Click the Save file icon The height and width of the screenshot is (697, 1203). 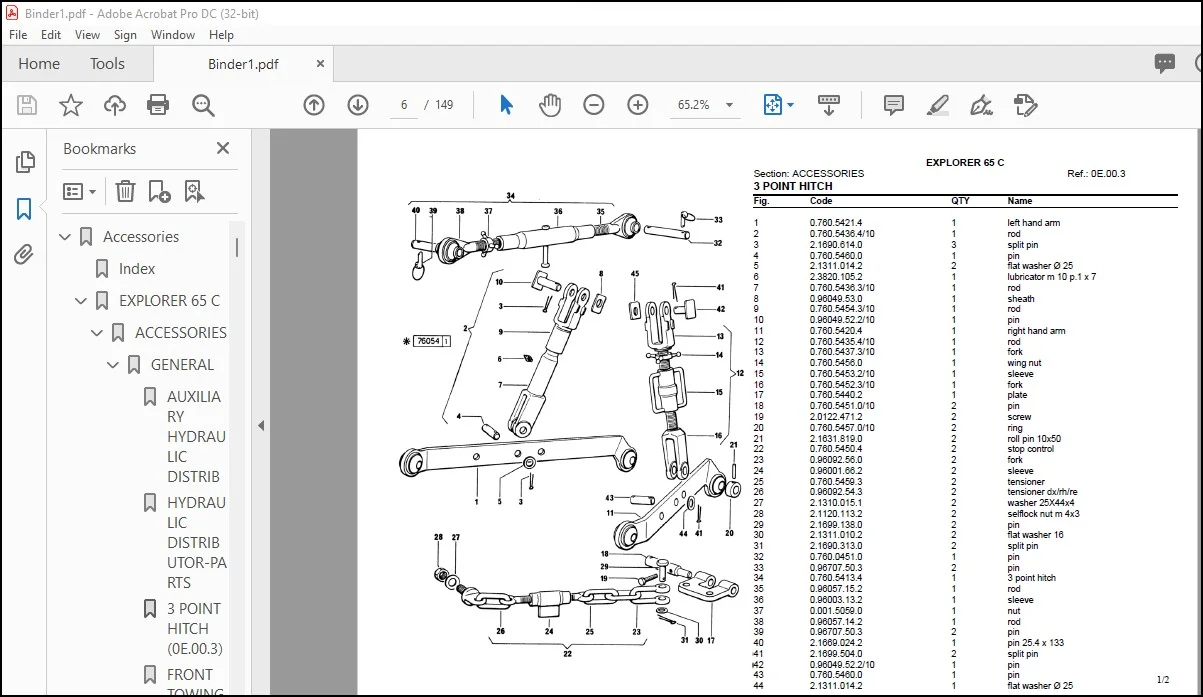pyautogui.click(x=27, y=105)
